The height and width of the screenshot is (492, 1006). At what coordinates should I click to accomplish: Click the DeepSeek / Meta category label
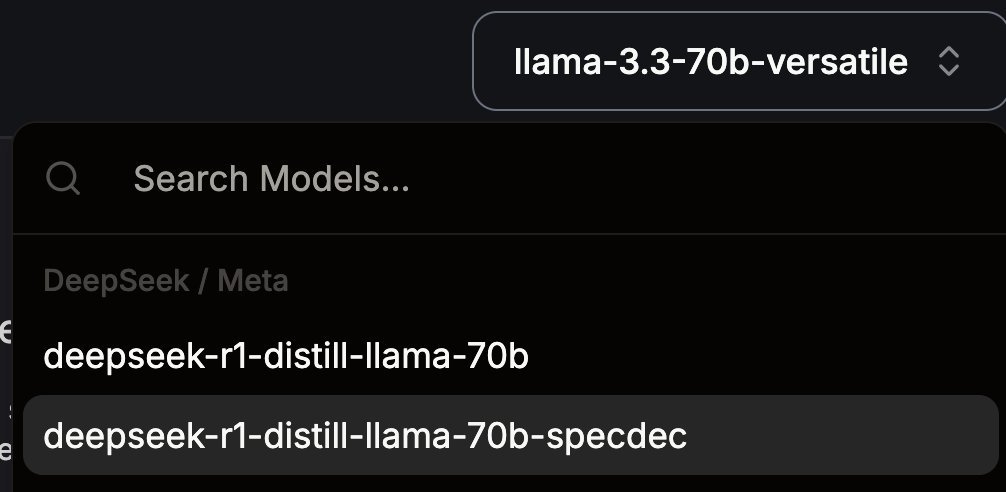pos(166,281)
